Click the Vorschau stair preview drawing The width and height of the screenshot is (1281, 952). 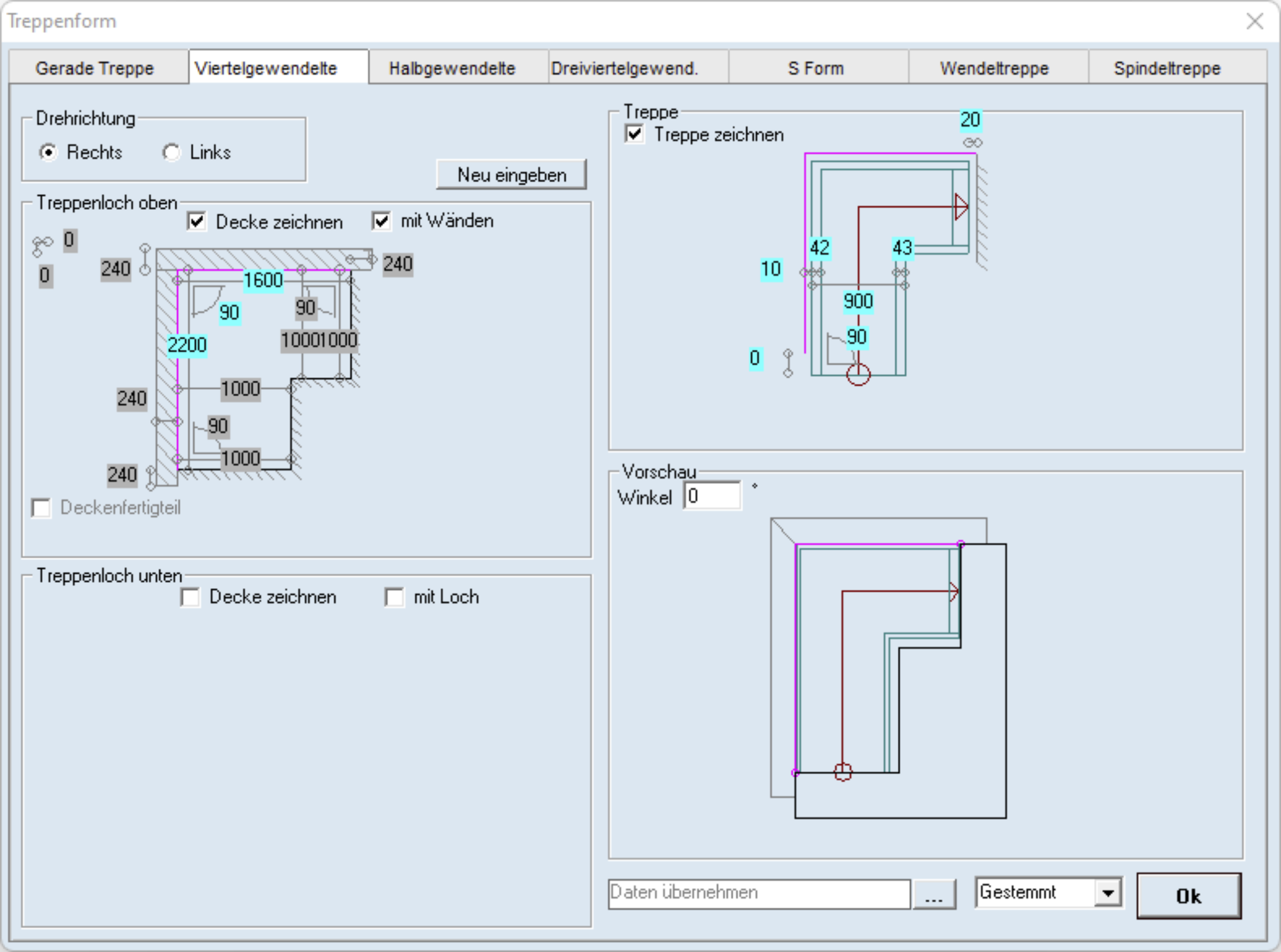click(x=889, y=668)
